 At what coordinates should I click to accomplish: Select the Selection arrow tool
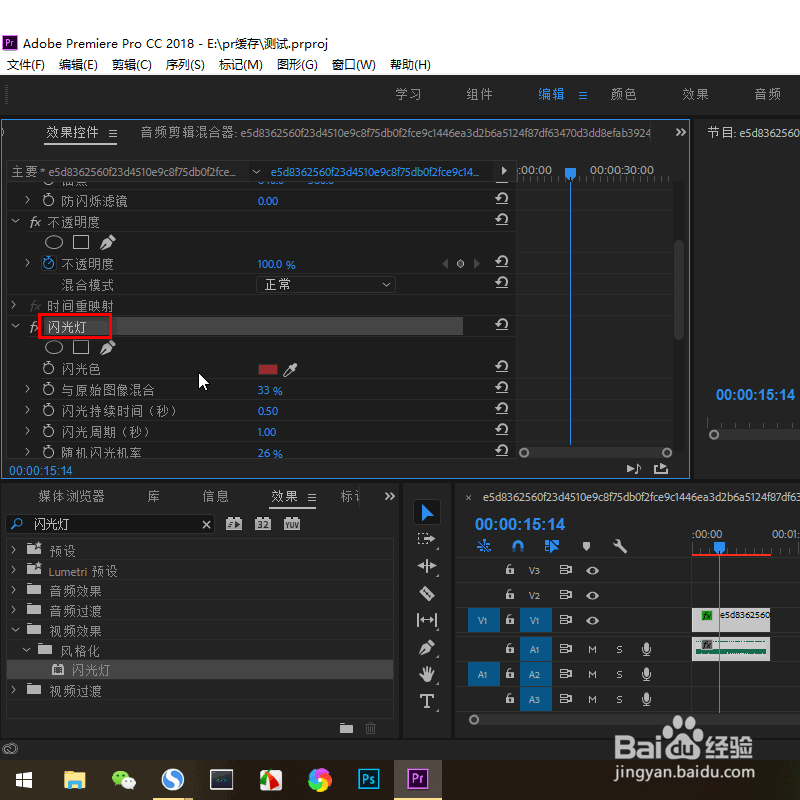[x=427, y=513]
